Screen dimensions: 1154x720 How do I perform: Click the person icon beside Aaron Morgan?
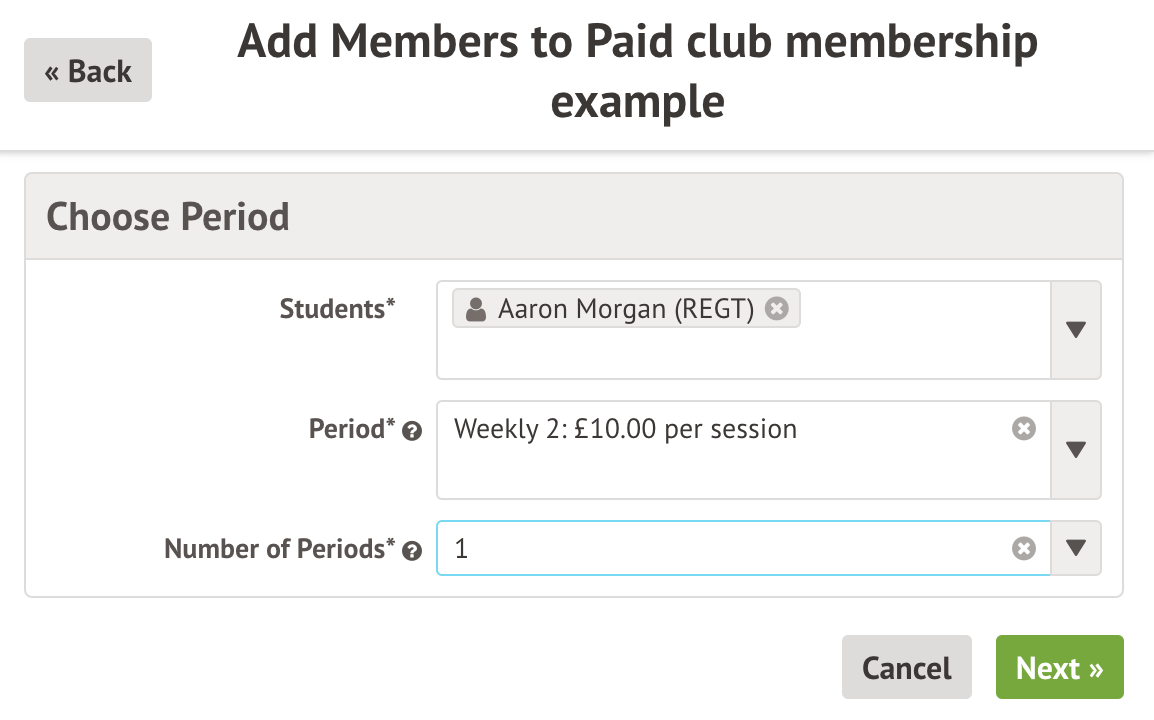pos(477,309)
